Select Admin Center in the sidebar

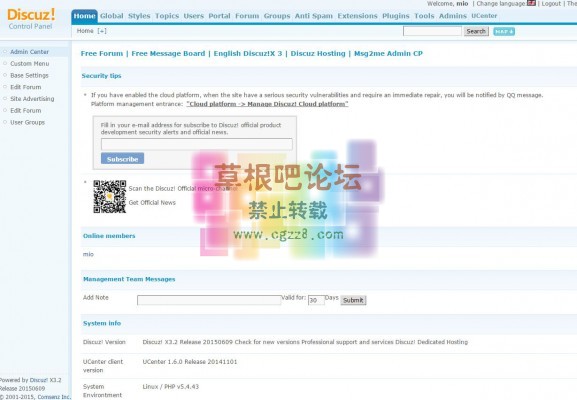(x=29, y=52)
